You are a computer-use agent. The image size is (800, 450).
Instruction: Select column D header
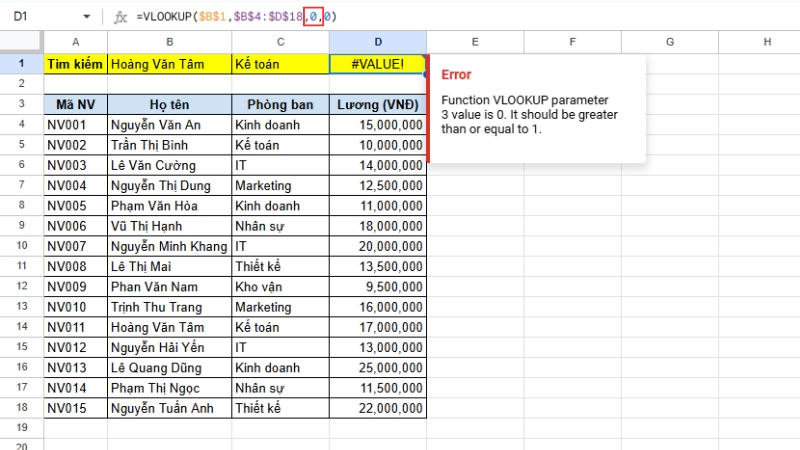377,42
